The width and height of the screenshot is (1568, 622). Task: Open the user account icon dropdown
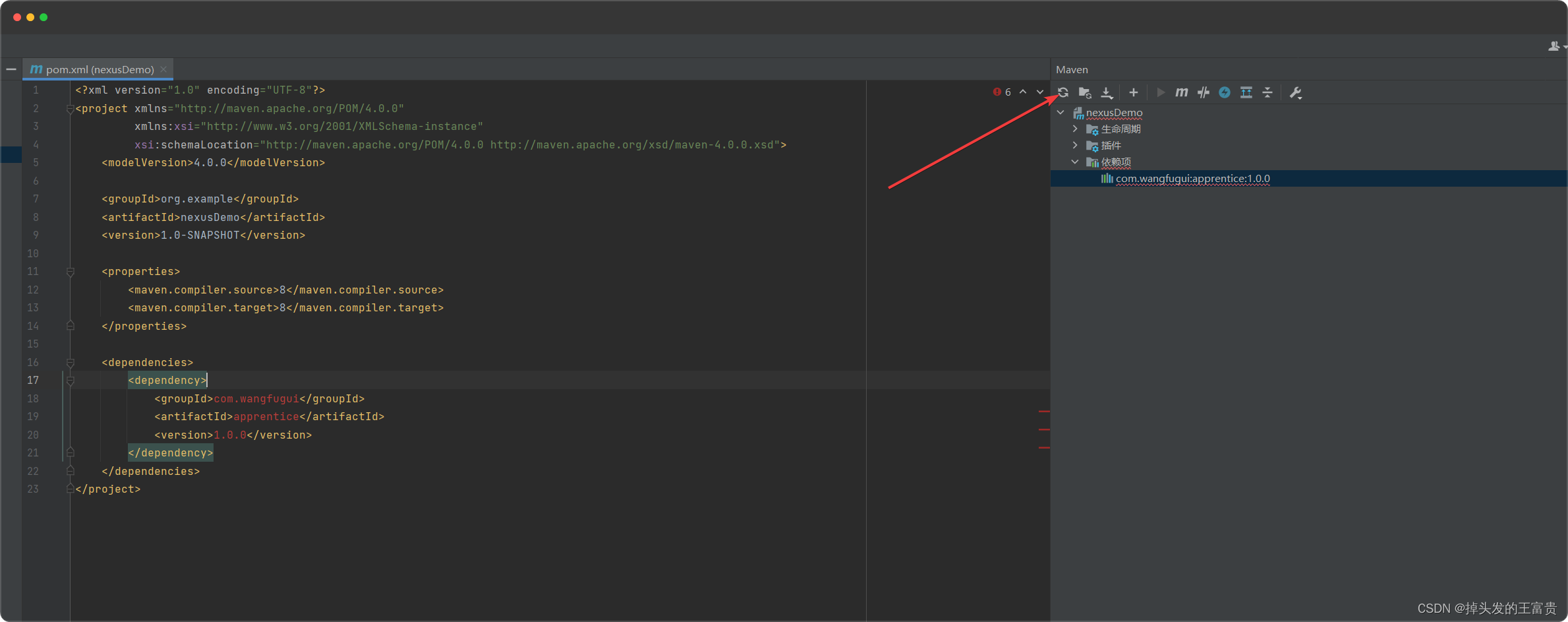(1556, 46)
